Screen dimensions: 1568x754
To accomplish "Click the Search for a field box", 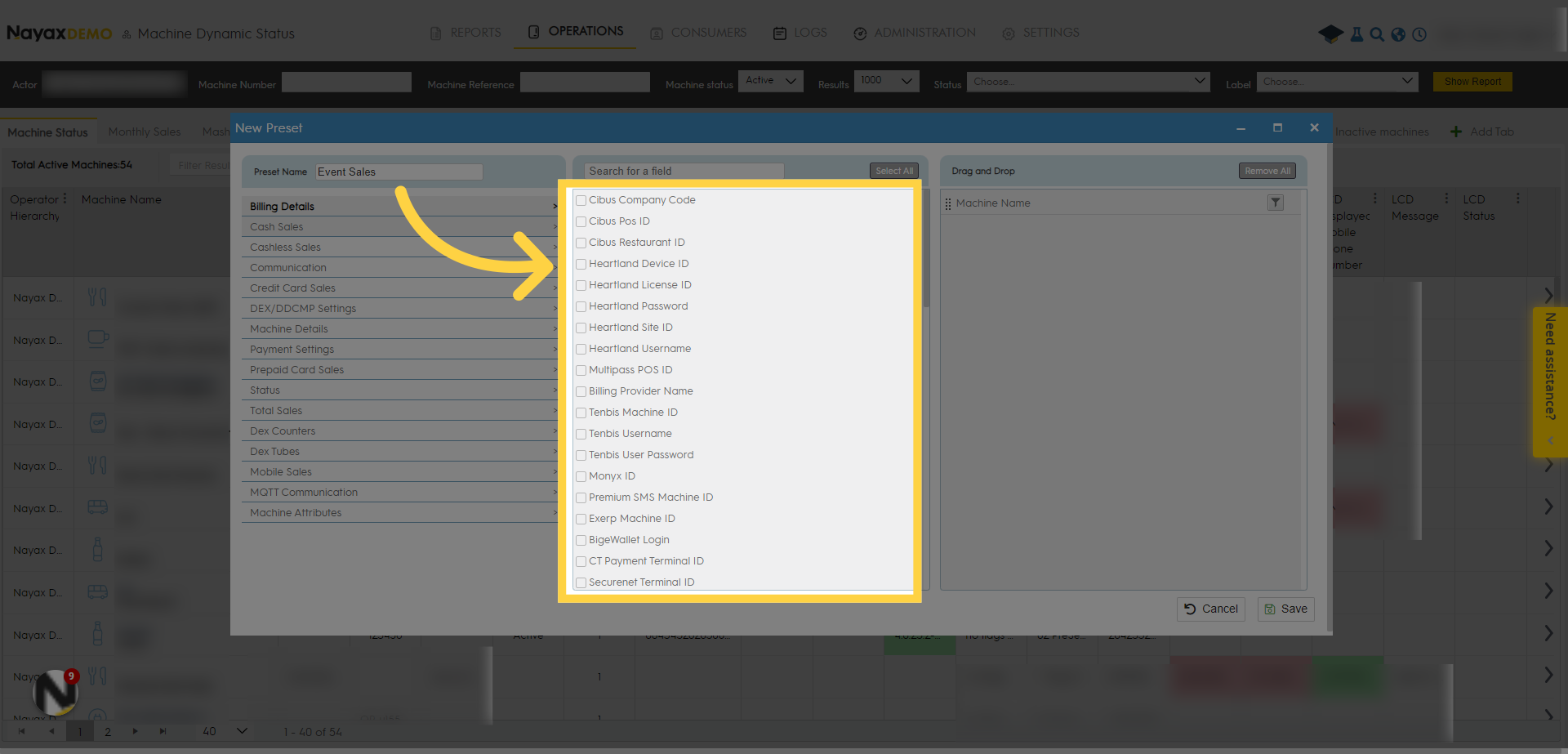I will click(684, 171).
